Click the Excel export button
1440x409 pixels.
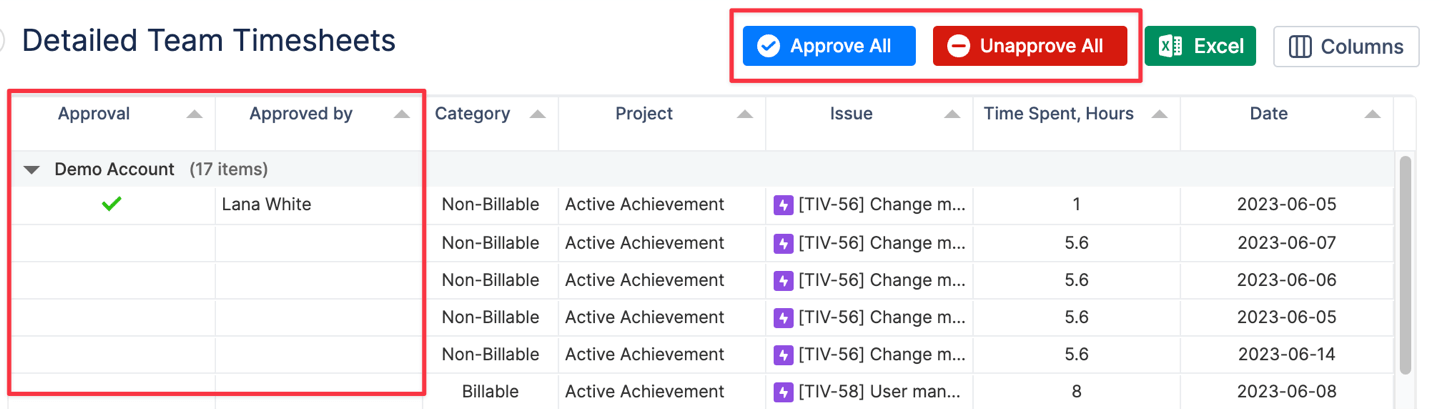1200,46
